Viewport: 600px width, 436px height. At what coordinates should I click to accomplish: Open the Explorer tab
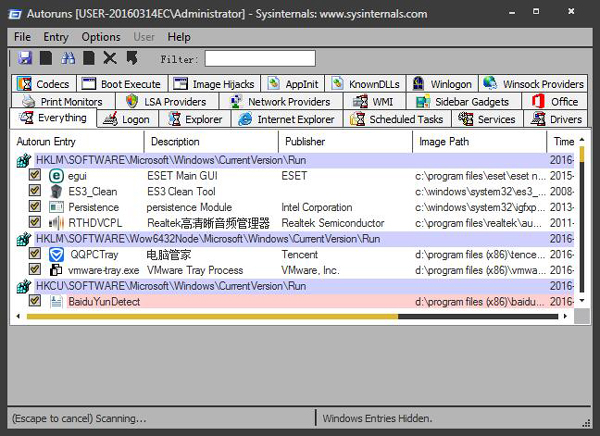tap(195, 119)
